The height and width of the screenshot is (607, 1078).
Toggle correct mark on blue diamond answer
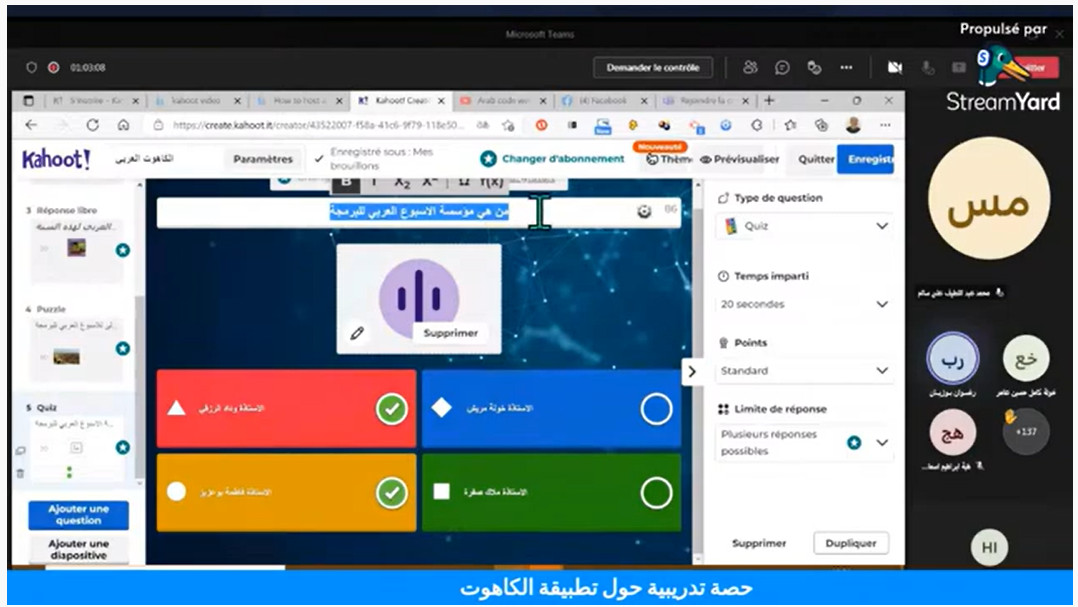pyautogui.click(x=656, y=409)
